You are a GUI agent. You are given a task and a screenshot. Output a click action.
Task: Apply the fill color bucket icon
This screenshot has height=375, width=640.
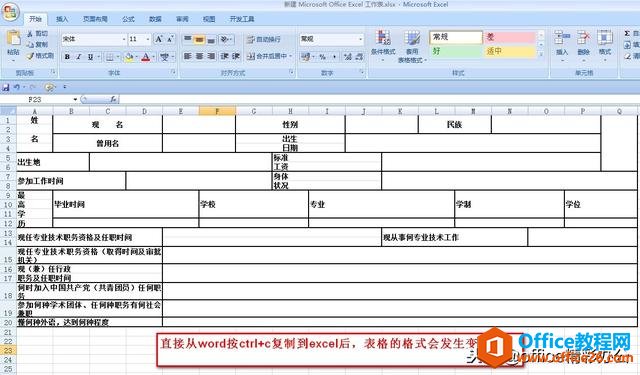(x=129, y=58)
